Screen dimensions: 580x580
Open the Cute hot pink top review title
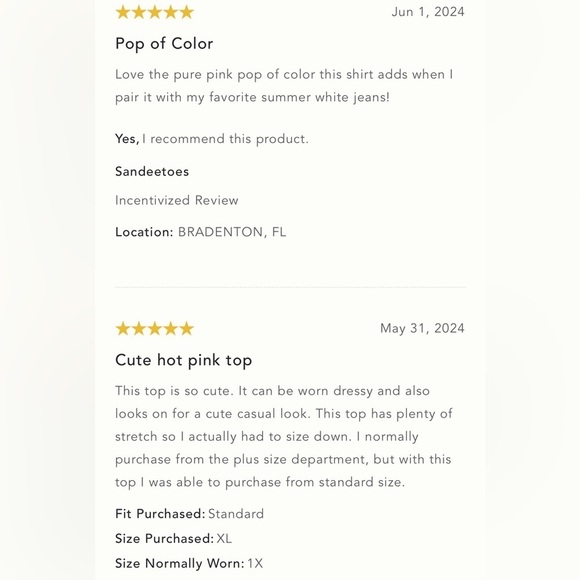[x=183, y=360]
